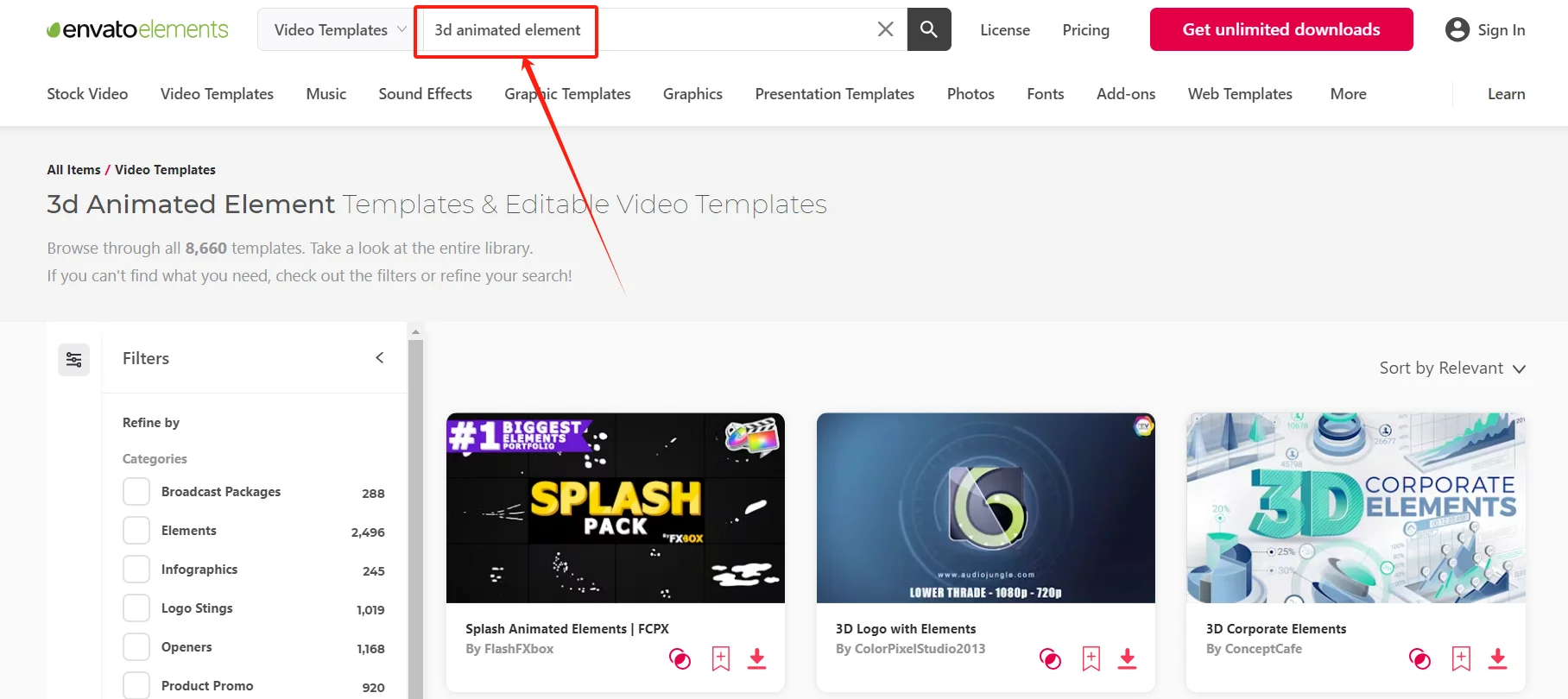Go to Video Templates in the navigation bar
This screenshot has height=699, width=1568.
217,94
